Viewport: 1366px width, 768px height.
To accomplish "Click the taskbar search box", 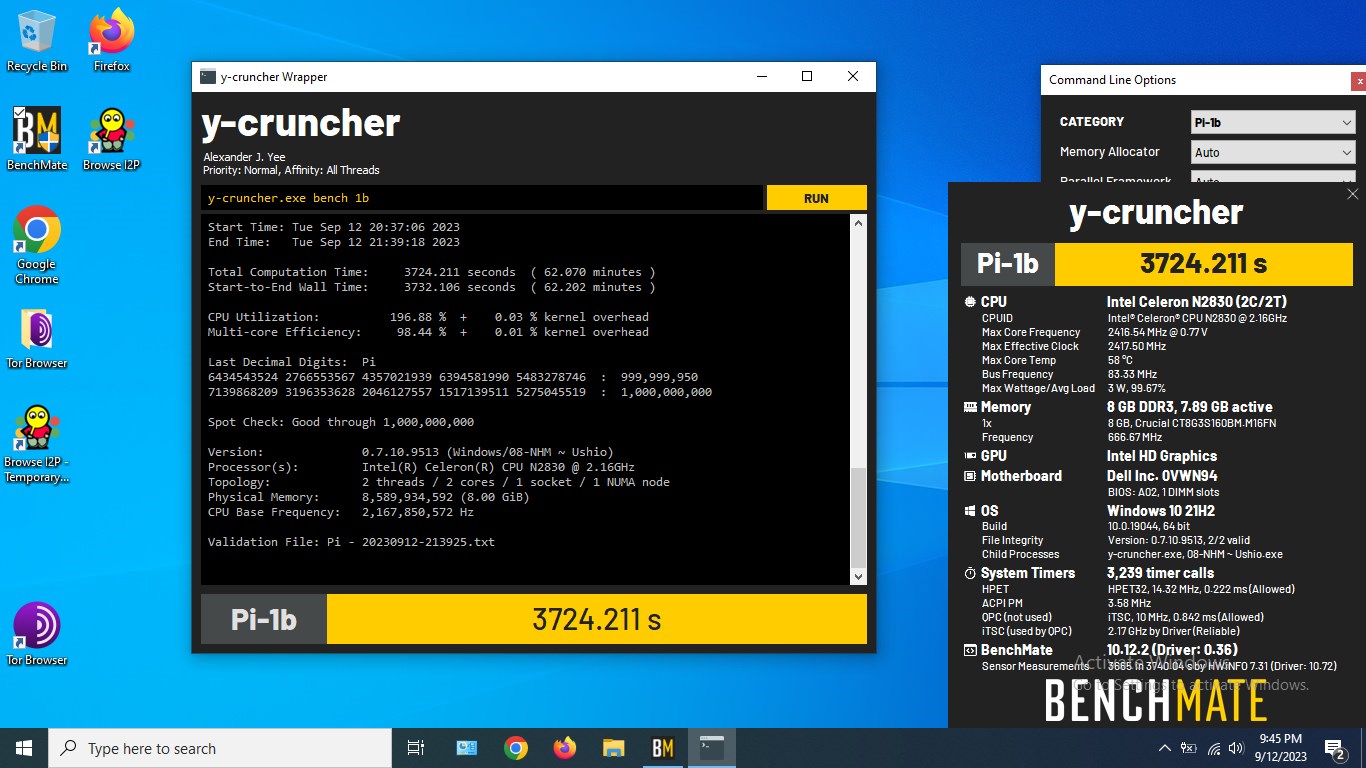I will click(x=220, y=748).
